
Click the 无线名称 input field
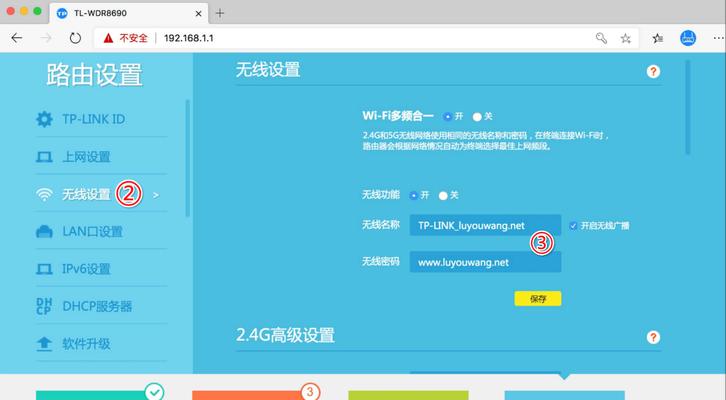pos(485,225)
